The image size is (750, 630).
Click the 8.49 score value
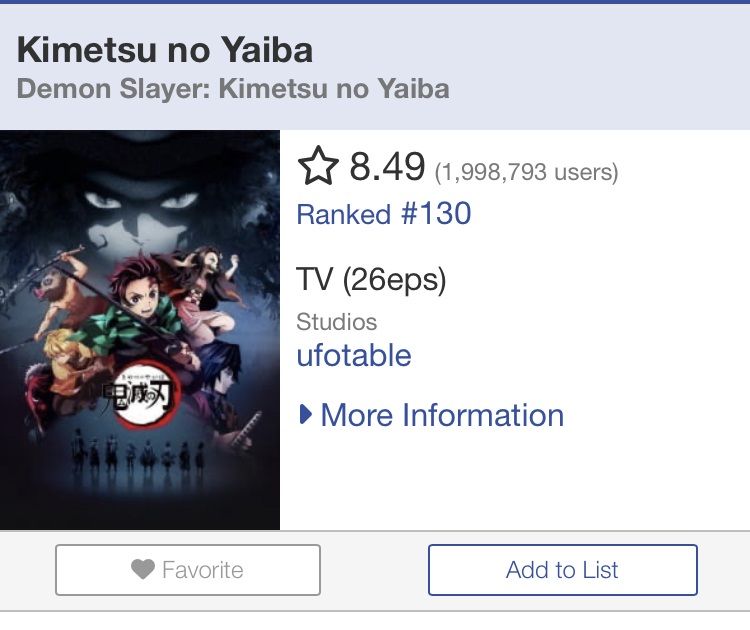click(x=387, y=167)
